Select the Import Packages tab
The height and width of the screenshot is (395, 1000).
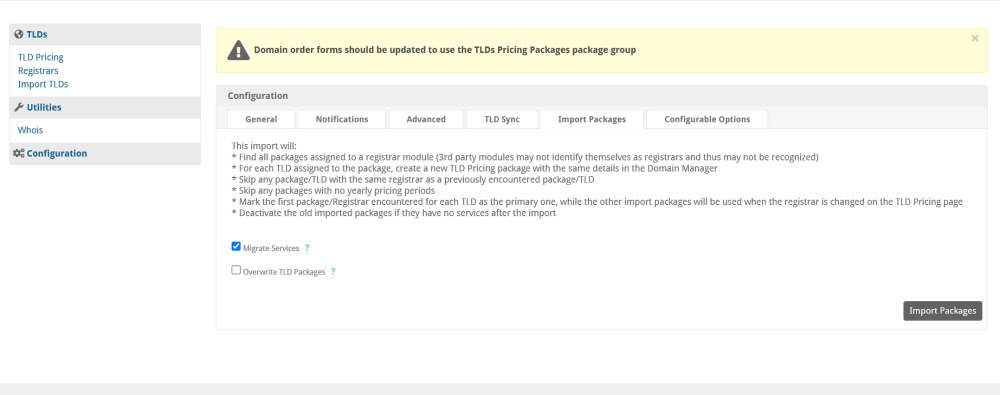coord(592,119)
